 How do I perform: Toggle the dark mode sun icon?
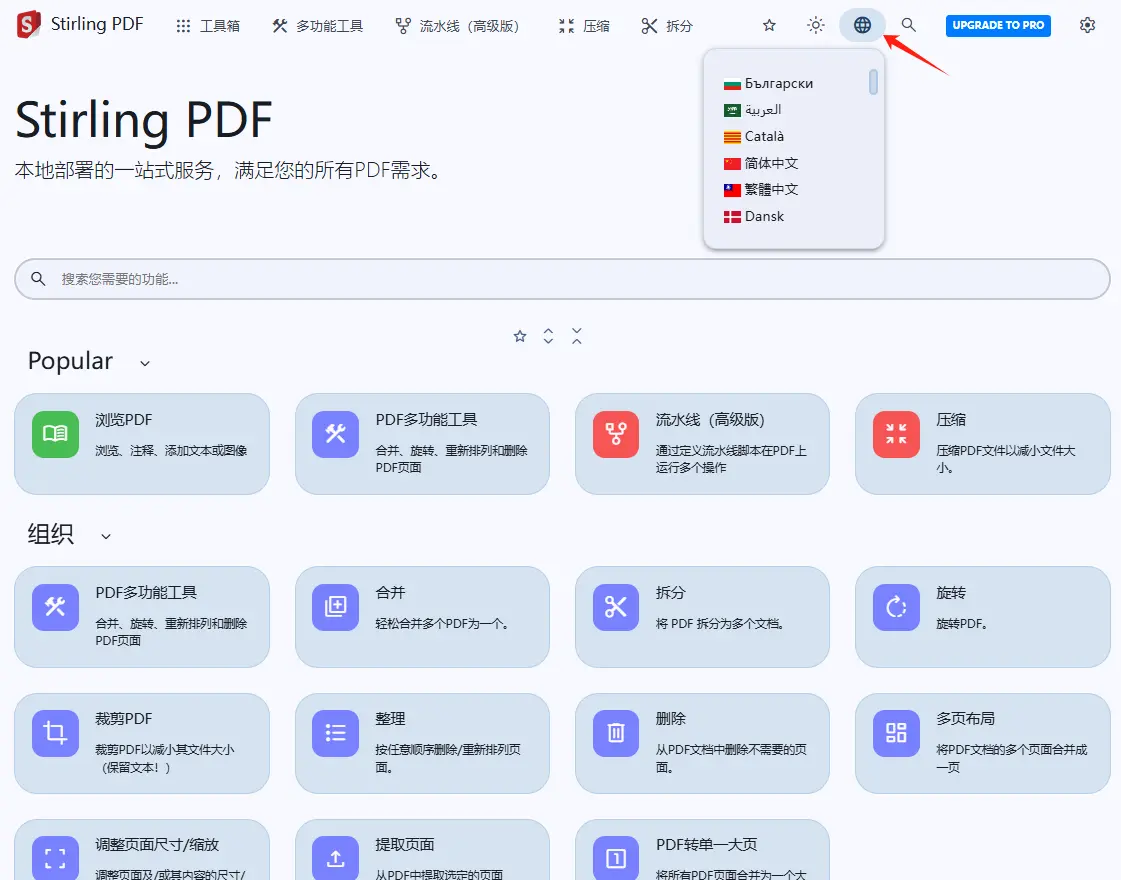(x=816, y=25)
